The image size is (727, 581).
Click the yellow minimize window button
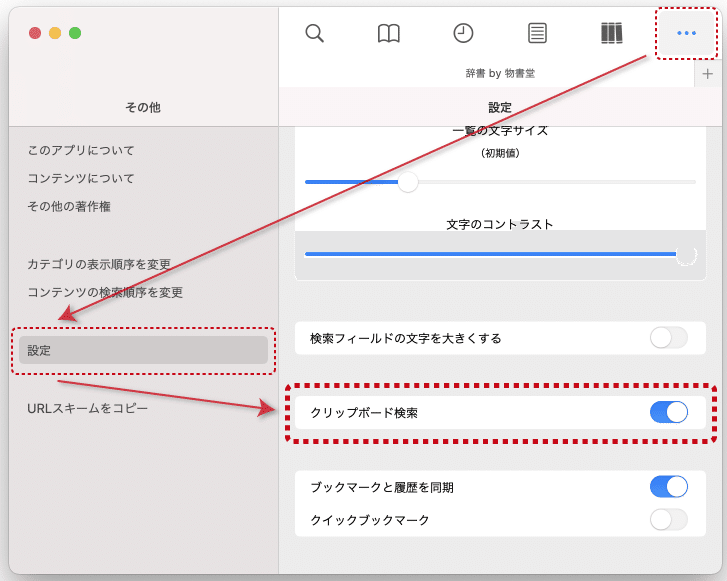coord(55,33)
